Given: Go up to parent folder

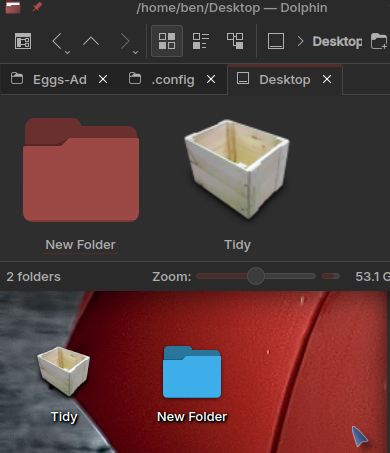Looking at the screenshot, I should pos(91,41).
